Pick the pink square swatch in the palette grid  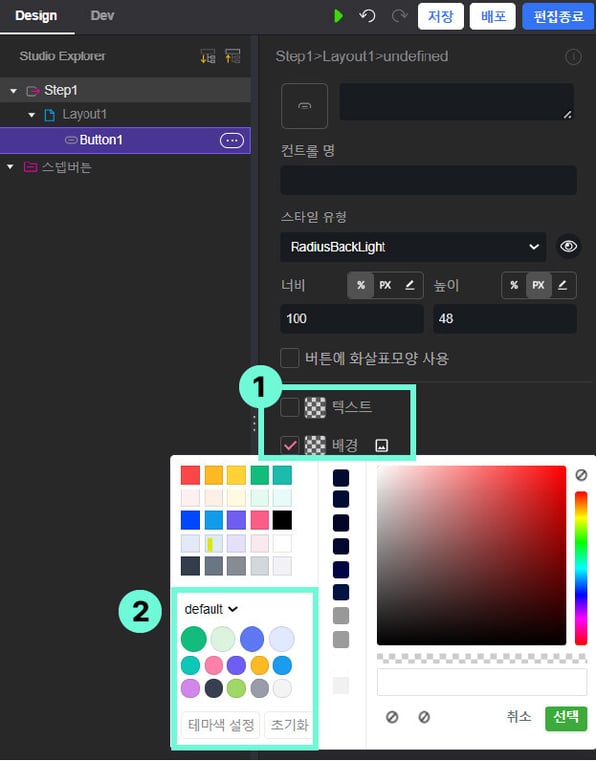pyautogui.click(x=260, y=520)
